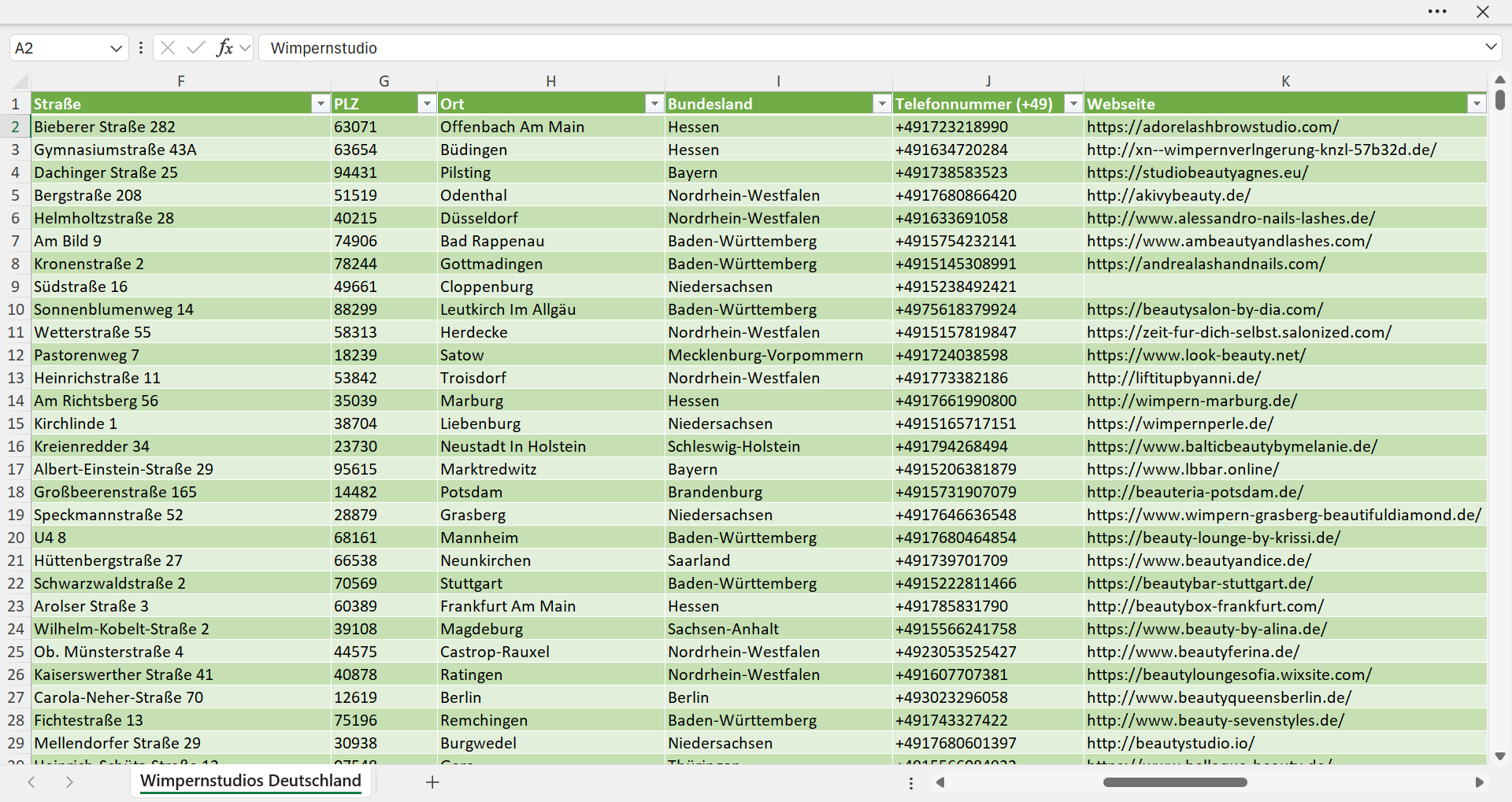Click the confirm entry checkmark icon
This screenshot has width=1512, height=802.
click(196, 48)
